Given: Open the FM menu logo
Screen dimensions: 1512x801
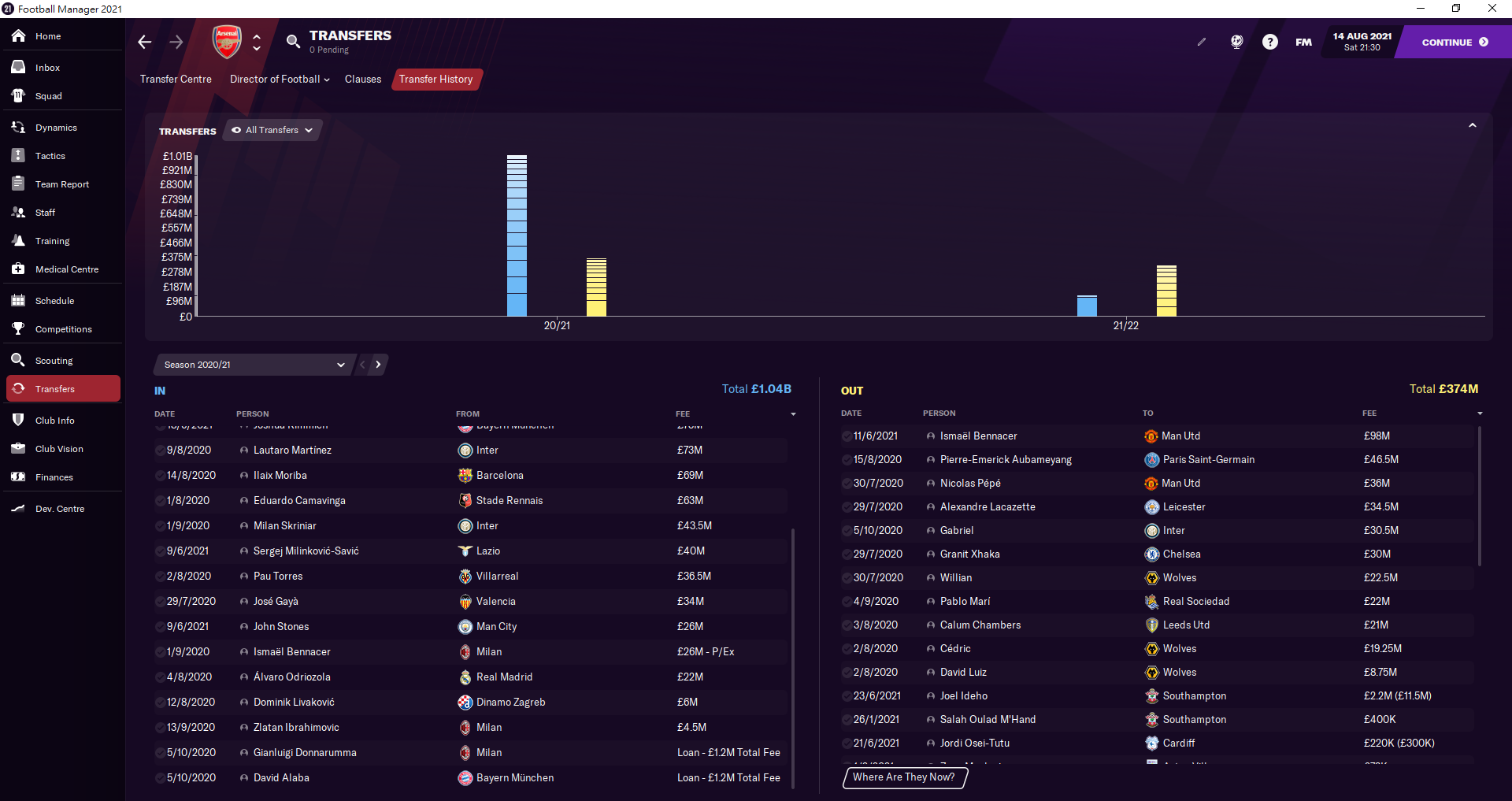Looking at the screenshot, I should [x=1304, y=43].
